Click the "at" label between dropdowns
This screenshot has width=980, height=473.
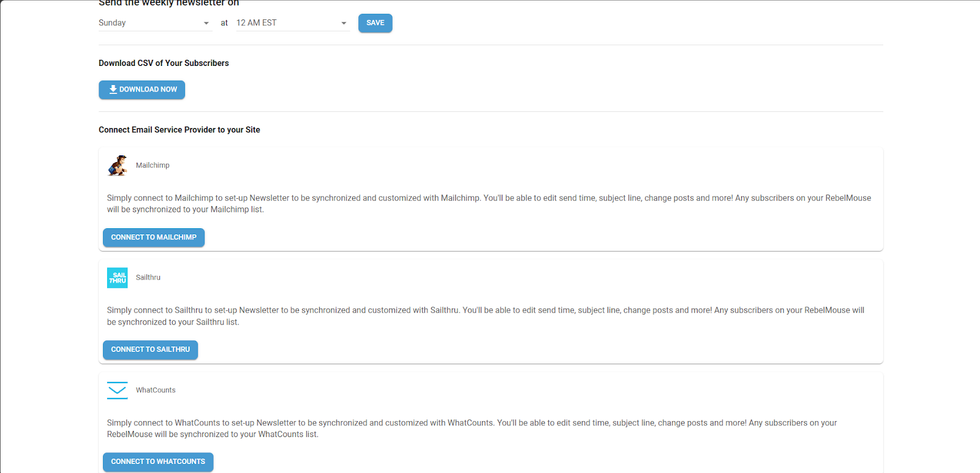click(224, 23)
